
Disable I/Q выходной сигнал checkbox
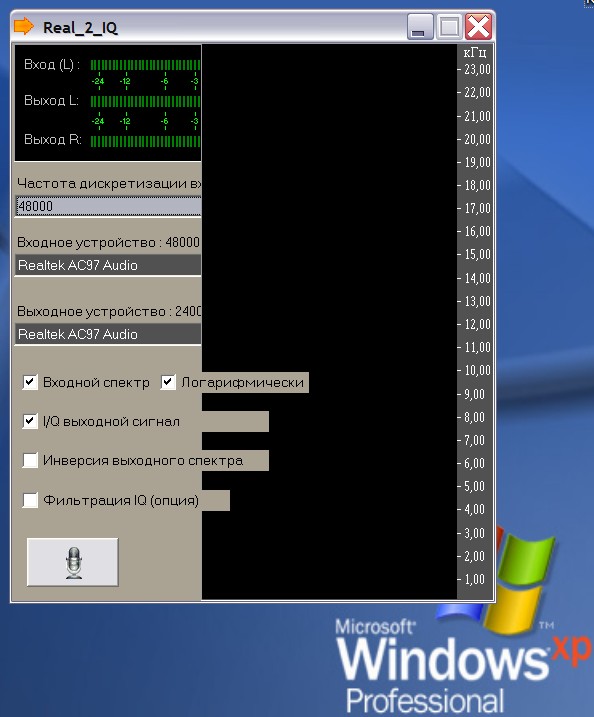click(x=30, y=421)
